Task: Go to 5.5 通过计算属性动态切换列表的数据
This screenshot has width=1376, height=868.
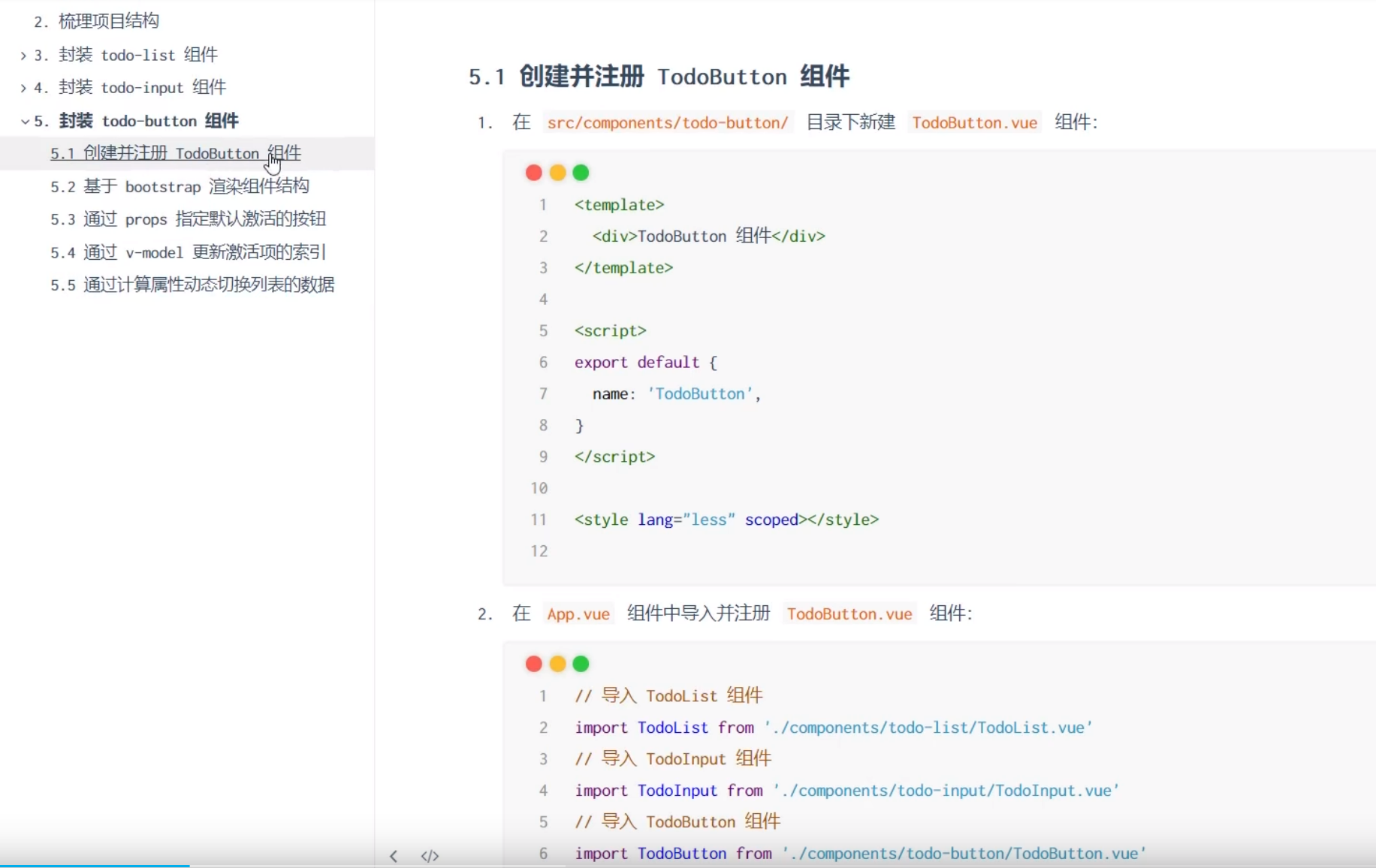Action: coord(192,285)
